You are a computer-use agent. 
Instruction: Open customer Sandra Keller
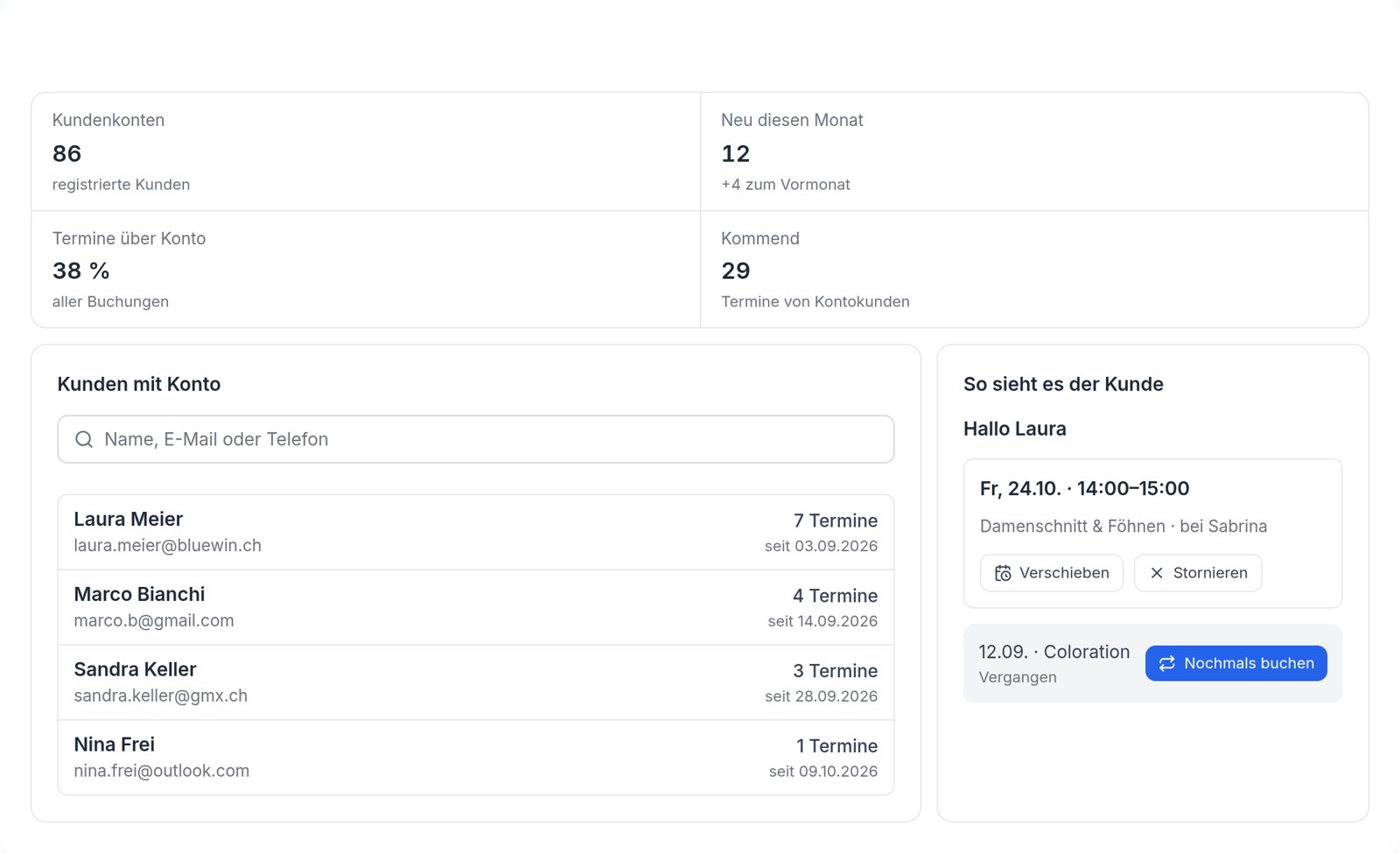476,682
